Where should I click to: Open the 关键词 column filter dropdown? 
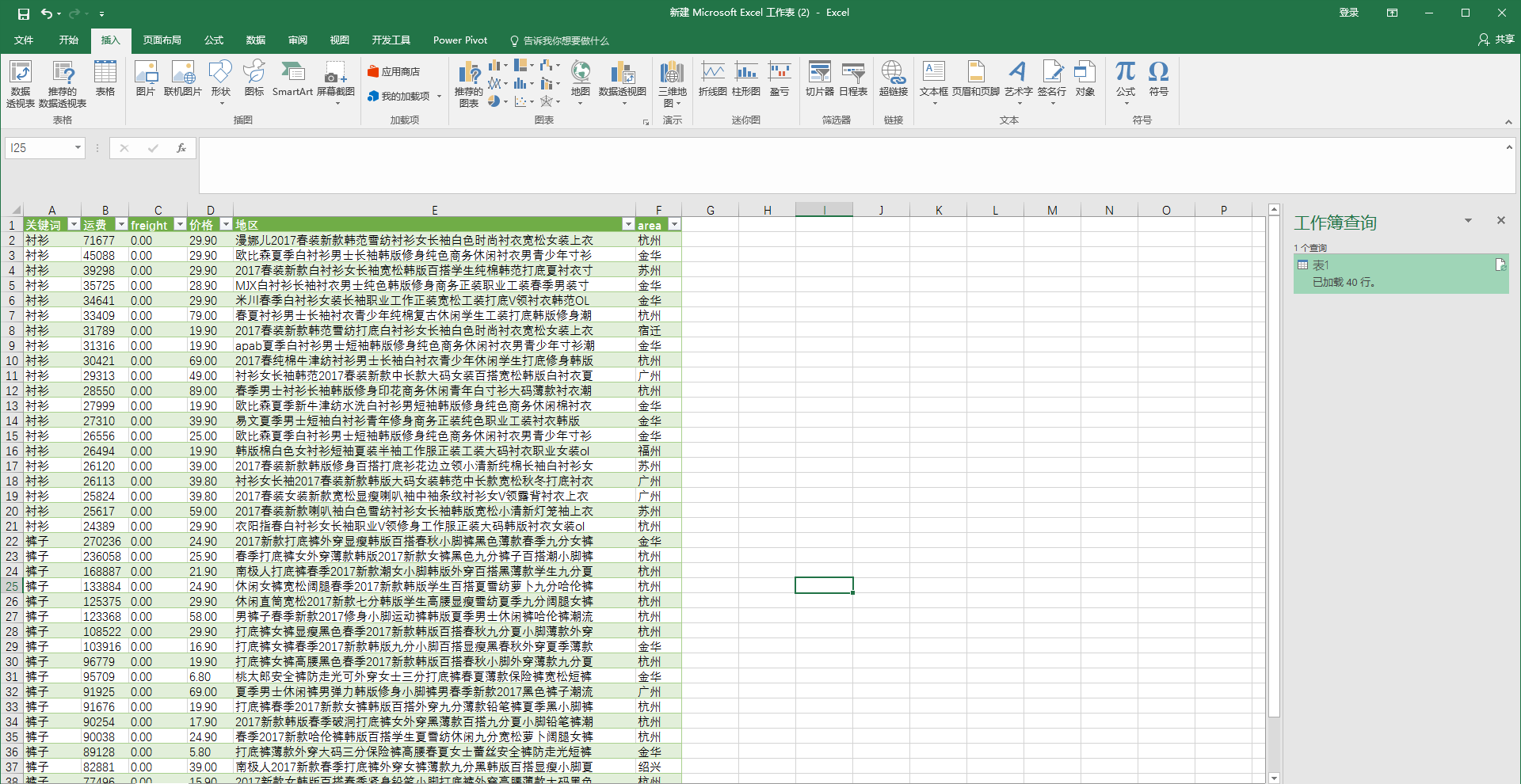point(74,225)
